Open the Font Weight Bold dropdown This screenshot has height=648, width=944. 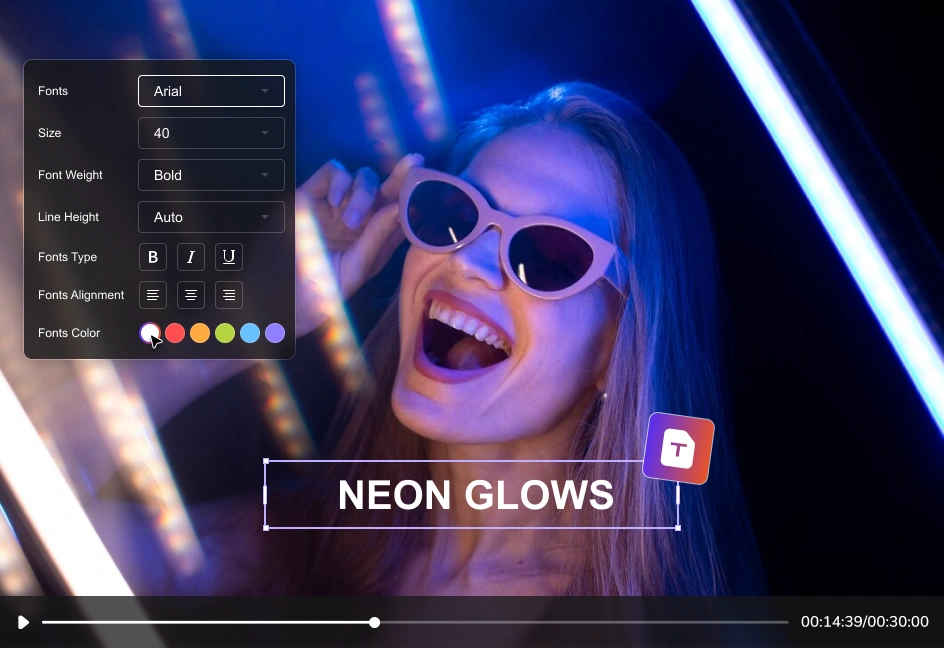[x=211, y=175]
